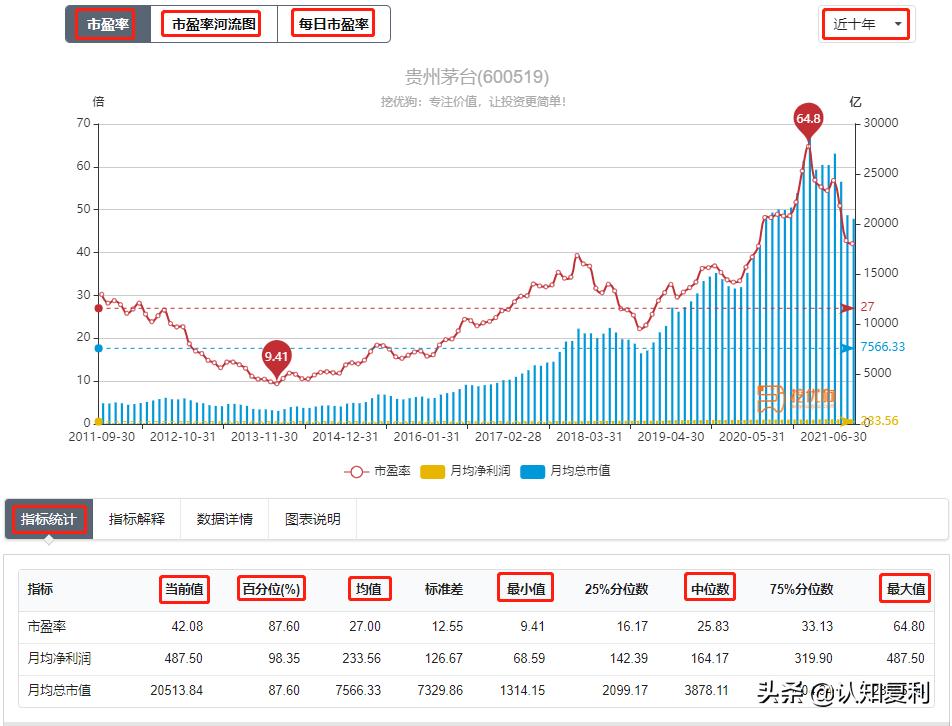Viewport: 952px width, 726px height.
Task: Select the highlighted 指标统计 tab
Action: point(48,519)
